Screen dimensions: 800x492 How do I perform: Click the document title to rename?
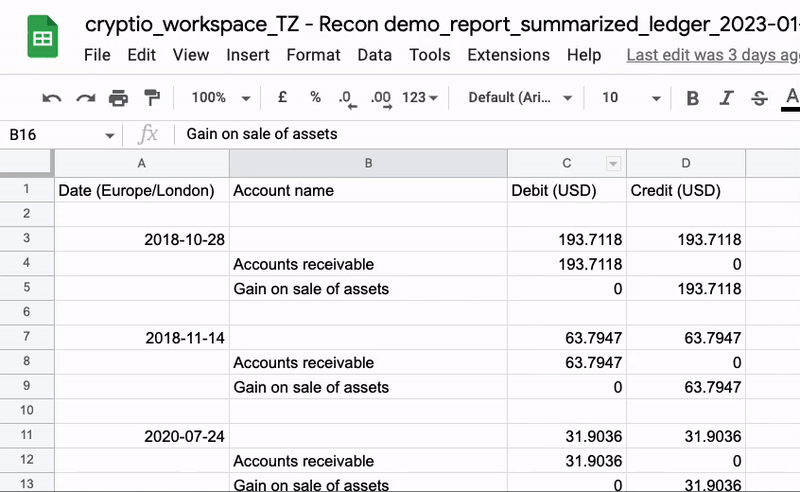(x=442, y=24)
